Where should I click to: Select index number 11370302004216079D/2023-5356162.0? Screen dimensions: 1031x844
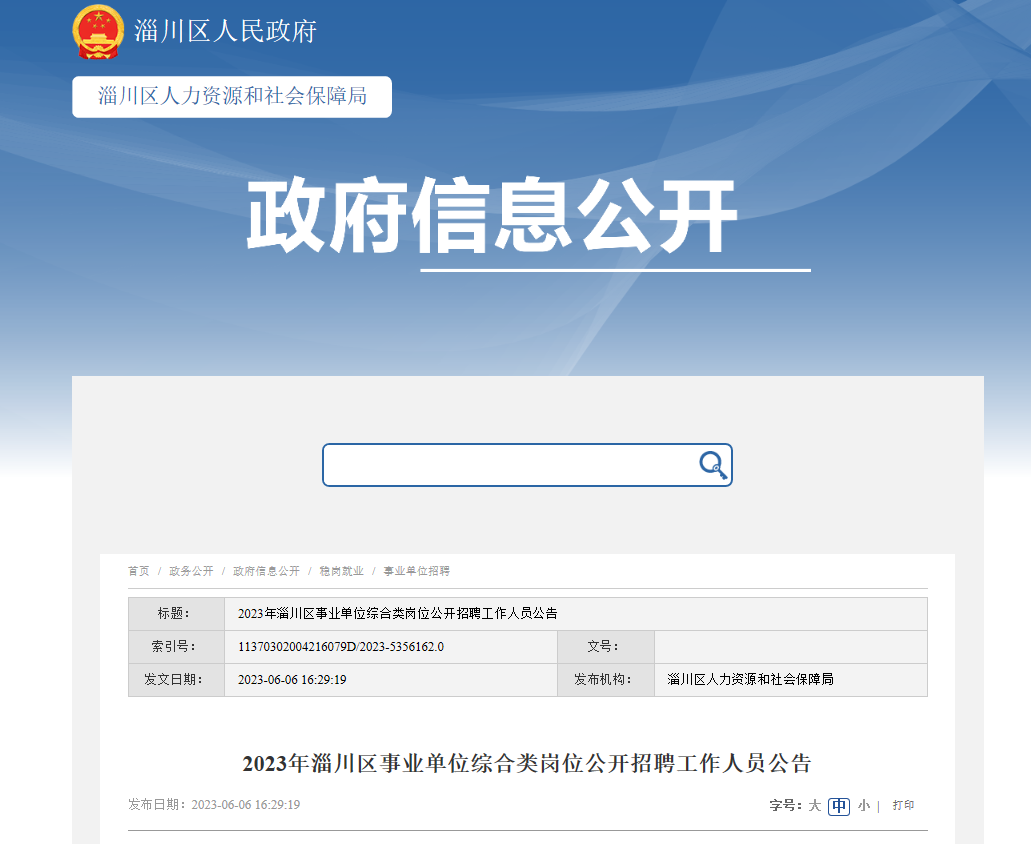click(341, 647)
